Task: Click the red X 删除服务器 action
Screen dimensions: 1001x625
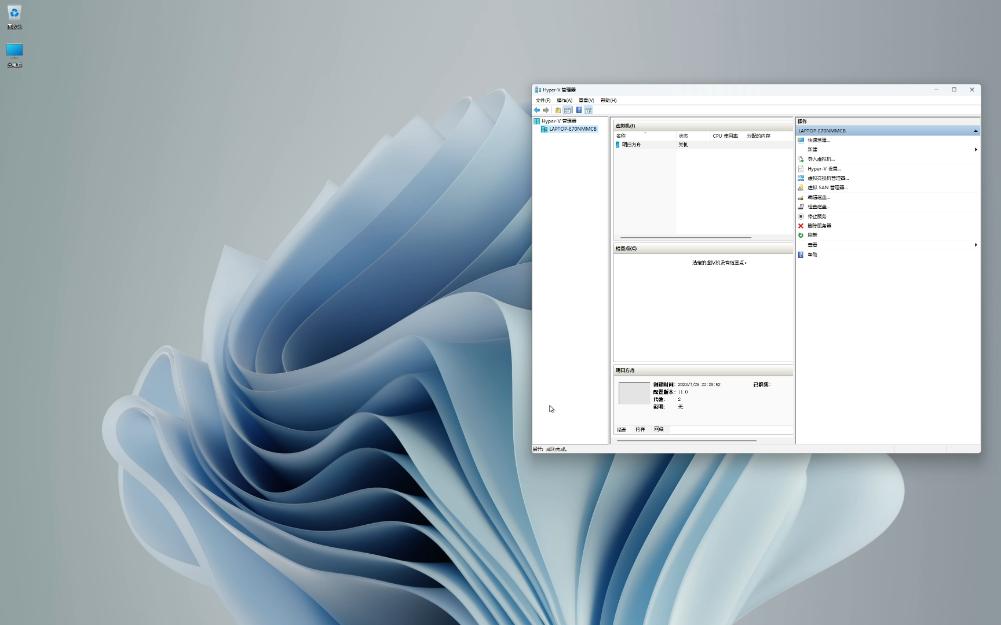Action: [x=822, y=225]
